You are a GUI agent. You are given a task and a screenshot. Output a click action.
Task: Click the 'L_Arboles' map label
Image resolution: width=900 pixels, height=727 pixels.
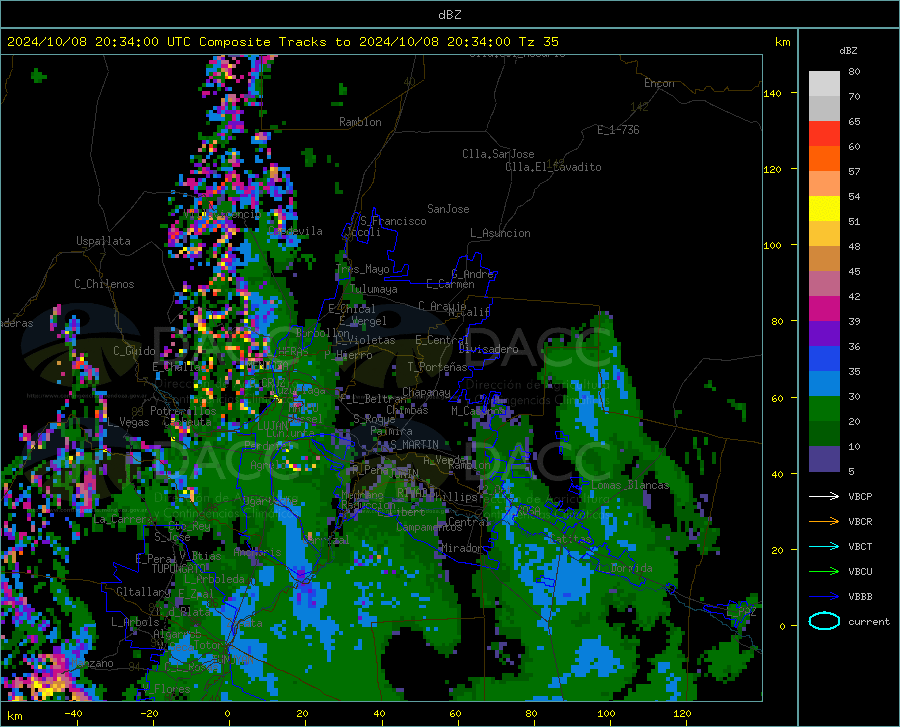(x=135, y=622)
